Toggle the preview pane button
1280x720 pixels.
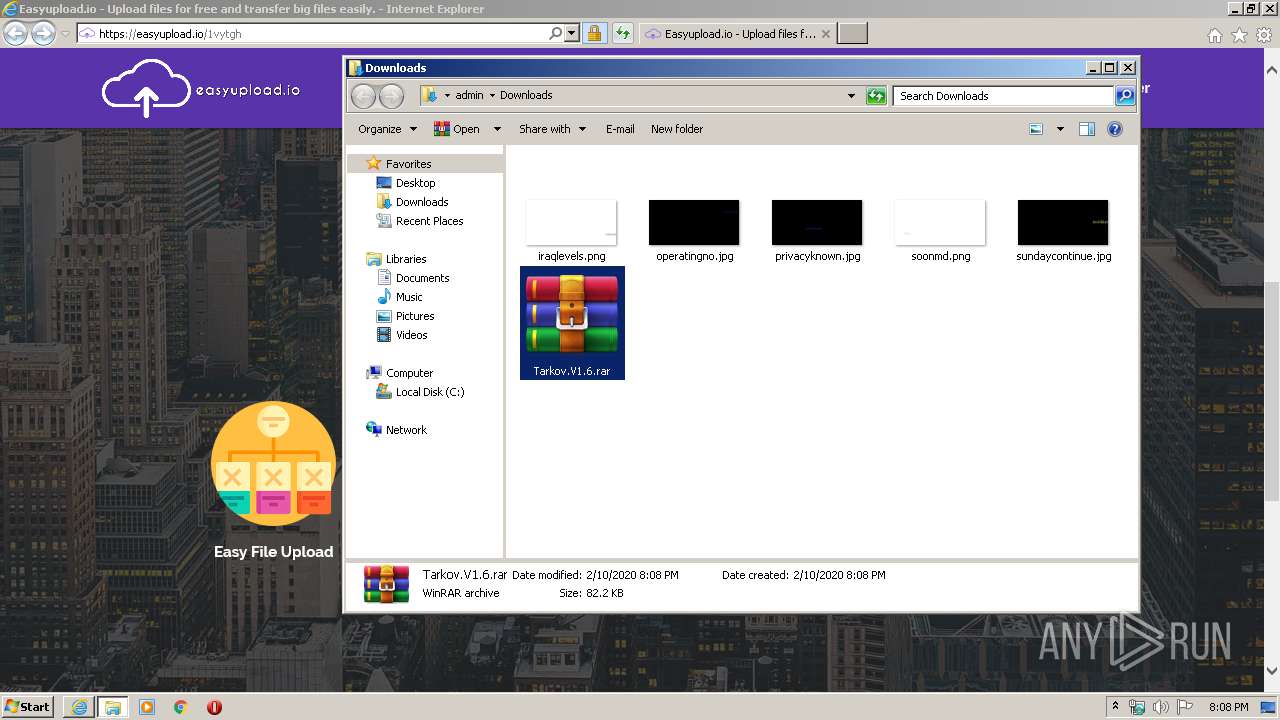click(1087, 129)
